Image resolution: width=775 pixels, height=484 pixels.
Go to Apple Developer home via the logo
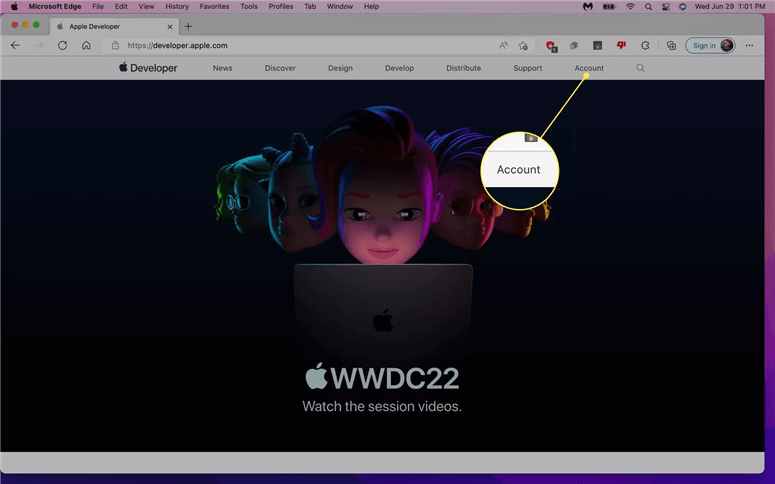(148, 68)
